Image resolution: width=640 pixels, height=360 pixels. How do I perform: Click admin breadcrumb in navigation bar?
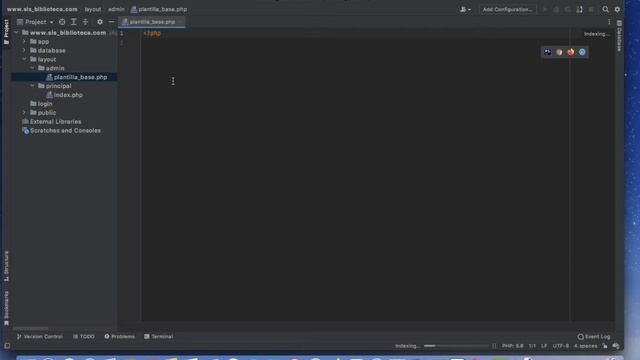116,9
